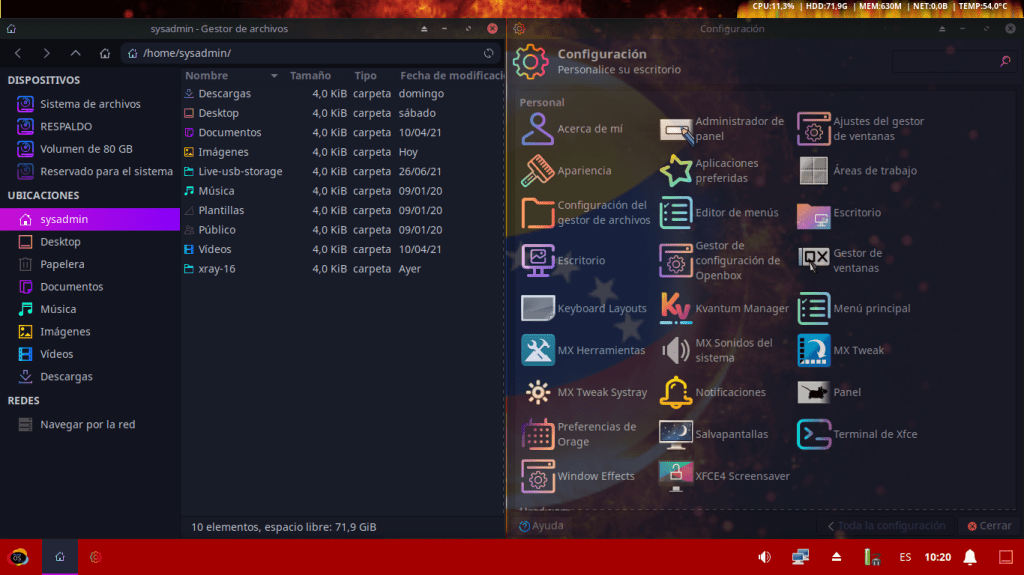1024x575 pixels.
Task: Click the volume icon in taskbar
Action: tap(765, 557)
